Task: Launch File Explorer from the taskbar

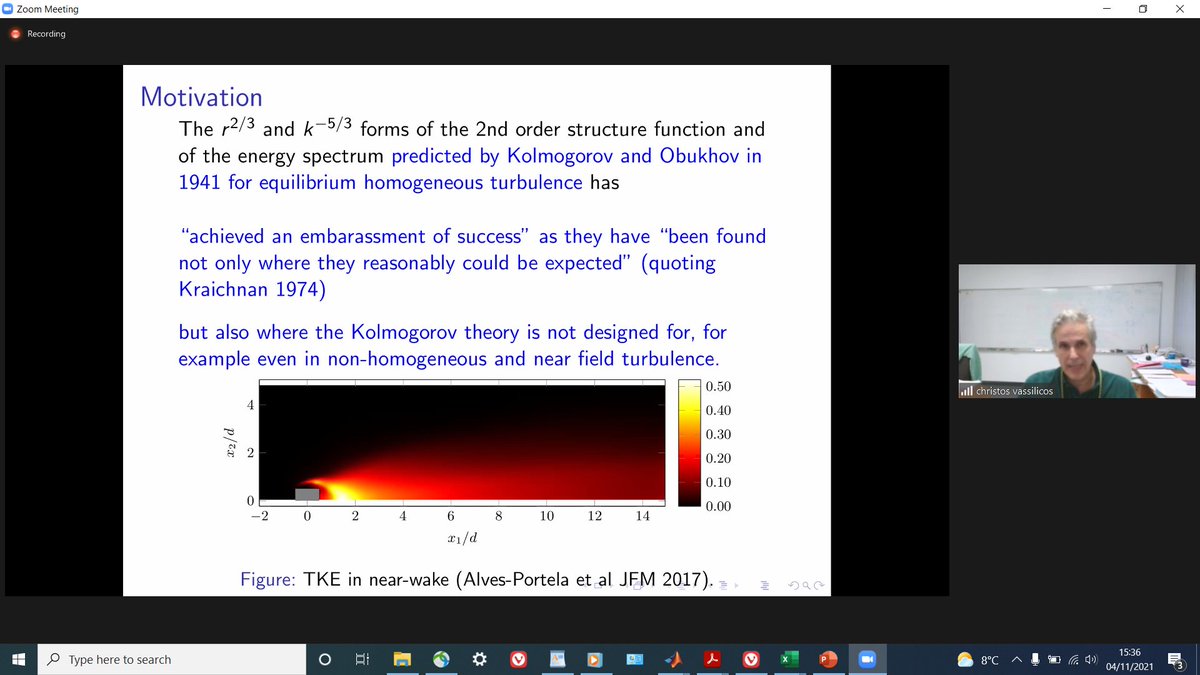Action: [x=402, y=659]
